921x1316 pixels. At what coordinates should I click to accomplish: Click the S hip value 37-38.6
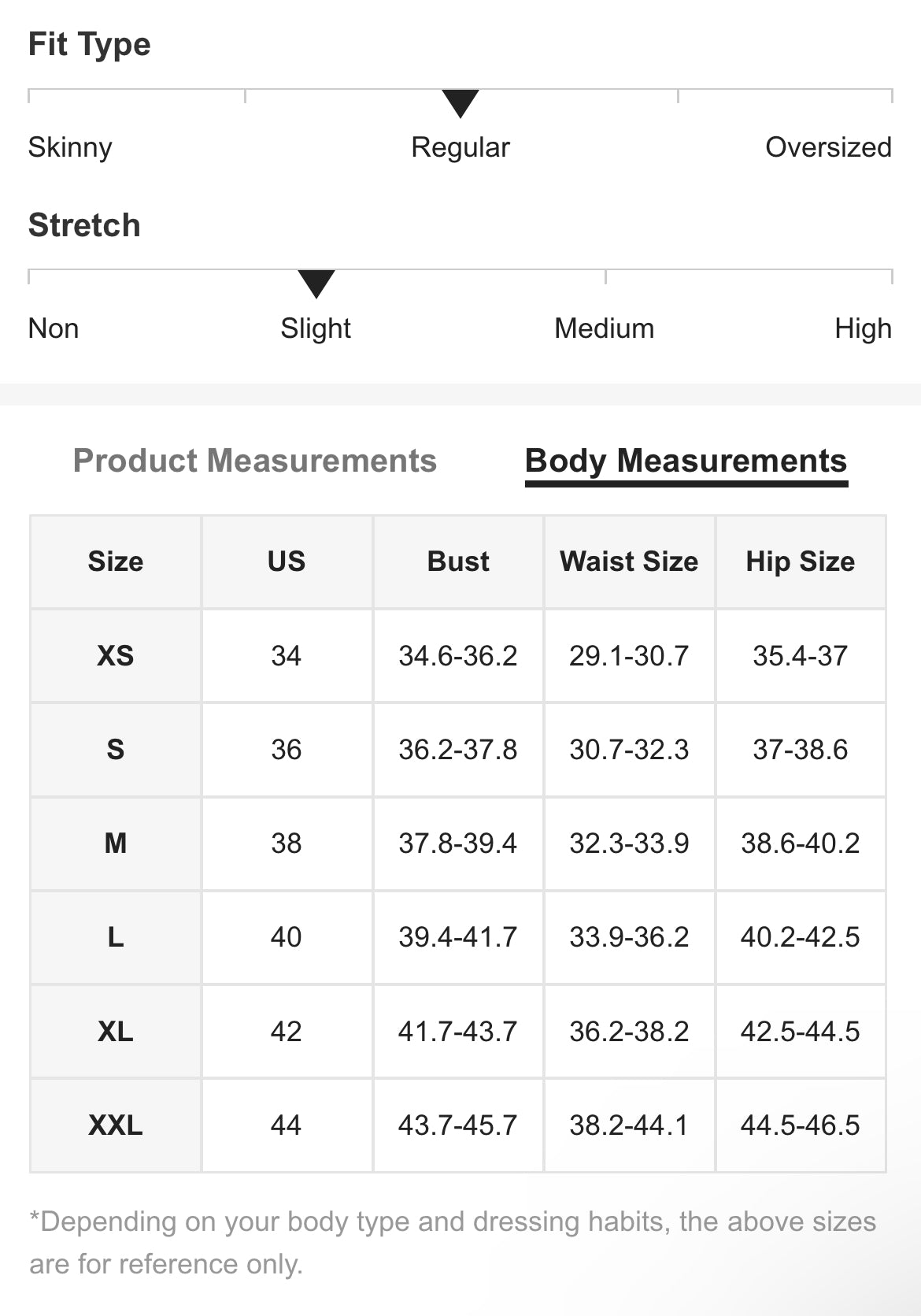(800, 749)
